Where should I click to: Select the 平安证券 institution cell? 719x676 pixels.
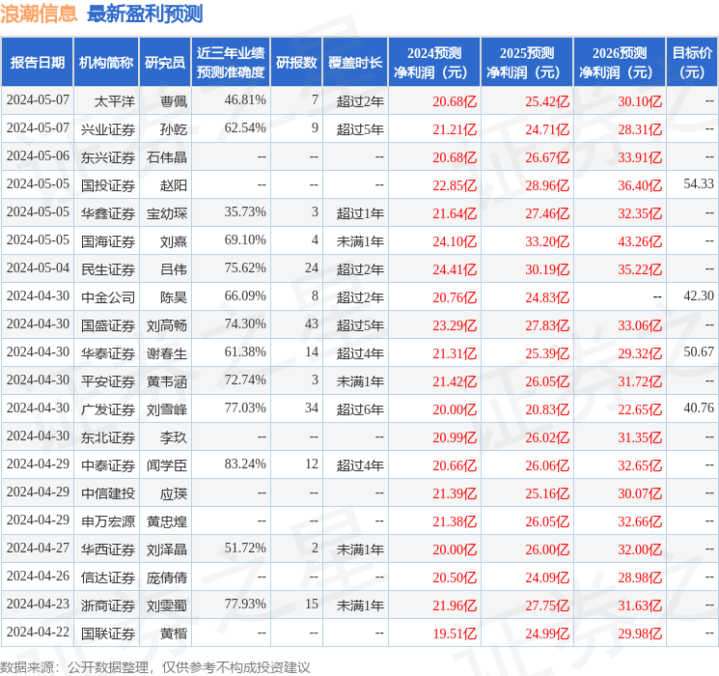coord(108,381)
